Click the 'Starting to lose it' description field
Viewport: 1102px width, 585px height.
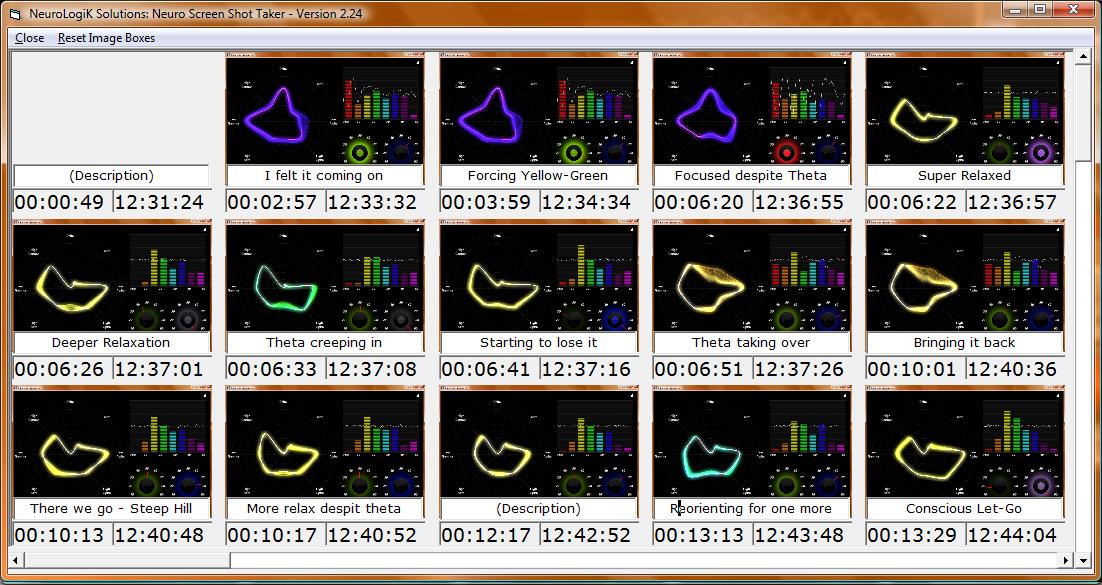click(x=538, y=342)
